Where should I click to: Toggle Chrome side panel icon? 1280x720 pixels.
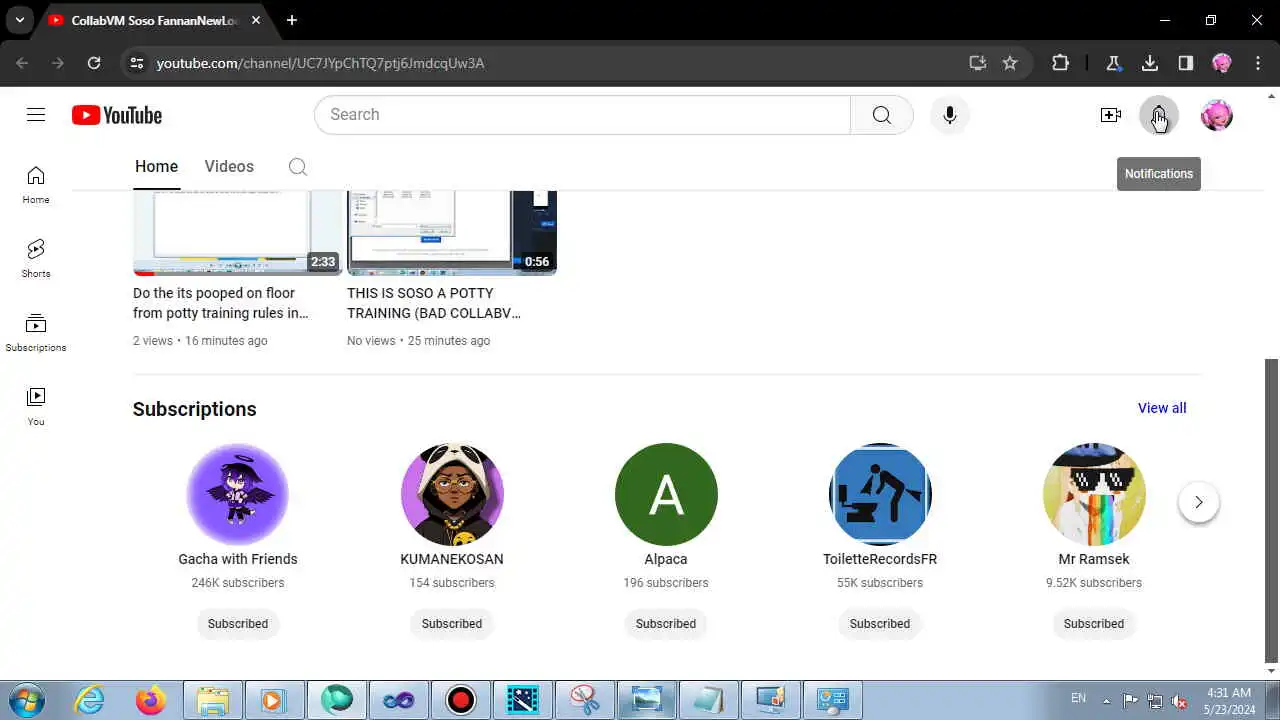pyautogui.click(x=1186, y=63)
